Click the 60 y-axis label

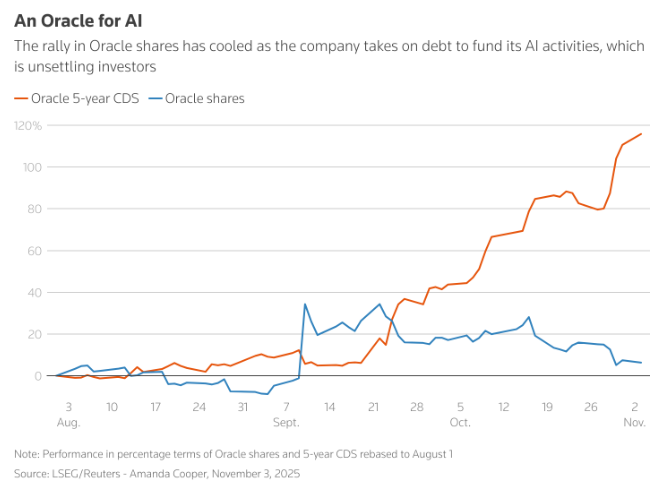(x=34, y=251)
